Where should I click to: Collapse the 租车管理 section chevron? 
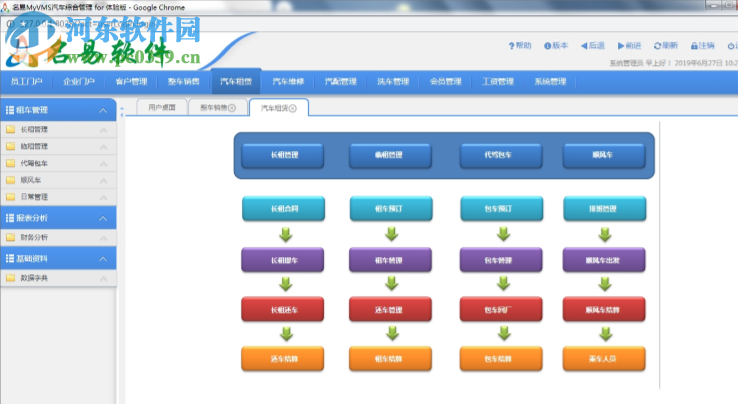(x=103, y=111)
